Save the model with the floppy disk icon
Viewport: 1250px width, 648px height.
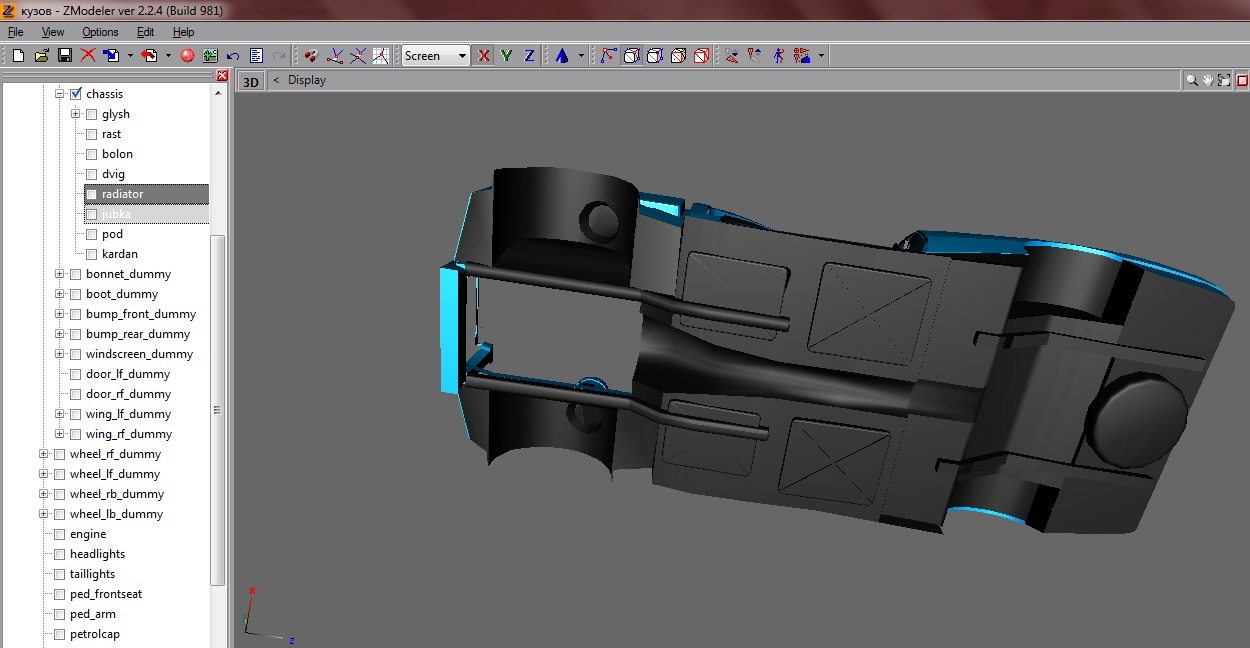tap(64, 56)
